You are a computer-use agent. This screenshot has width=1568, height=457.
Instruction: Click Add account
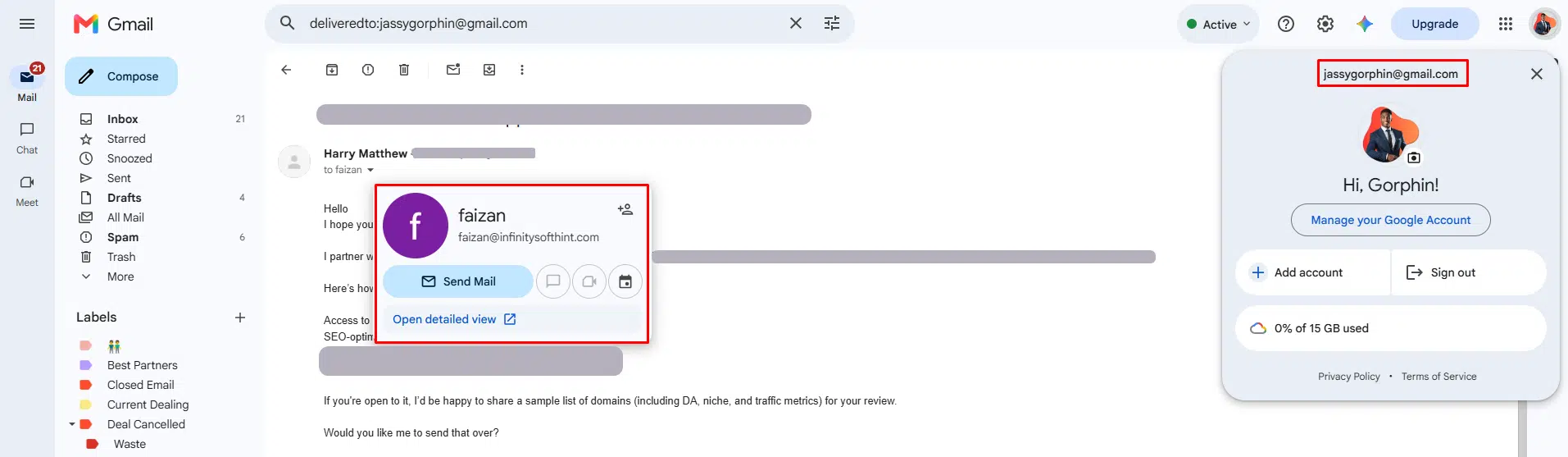click(x=1312, y=272)
